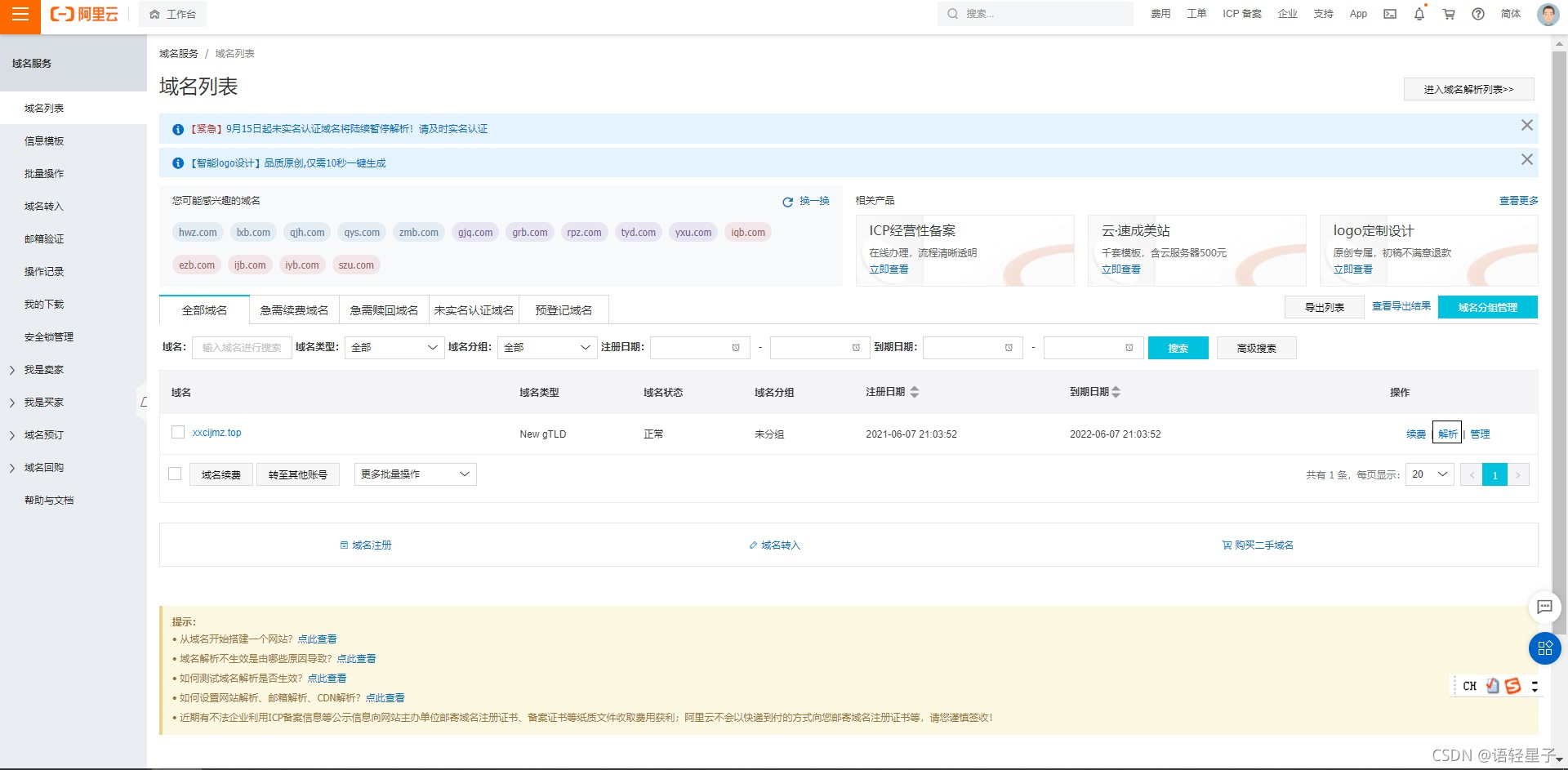This screenshot has height=770, width=1568.
Task: Open 立即查看 under logo定制设计
Action: (x=1352, y=269)
